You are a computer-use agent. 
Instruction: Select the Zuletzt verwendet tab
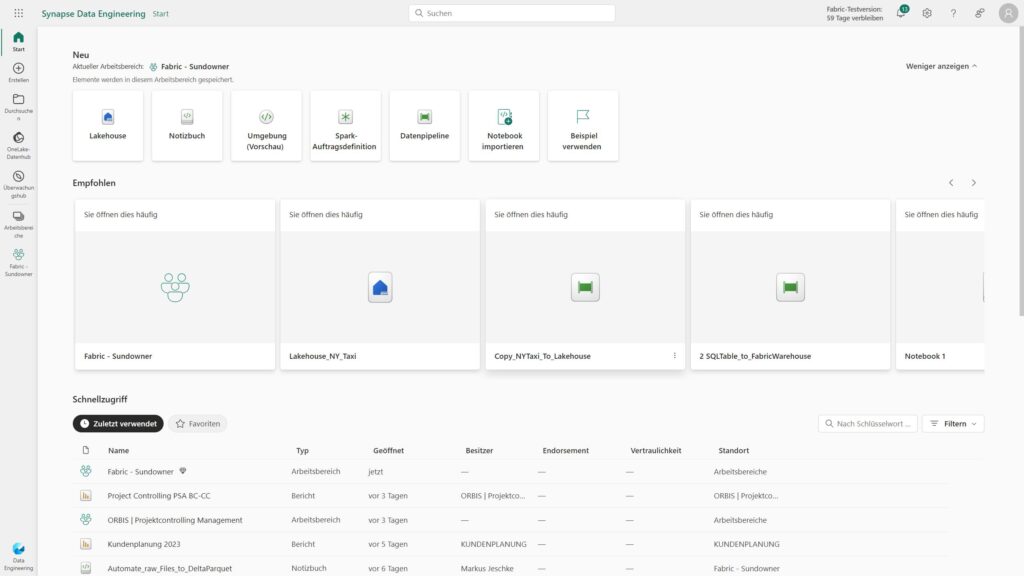tap(118, 424)
